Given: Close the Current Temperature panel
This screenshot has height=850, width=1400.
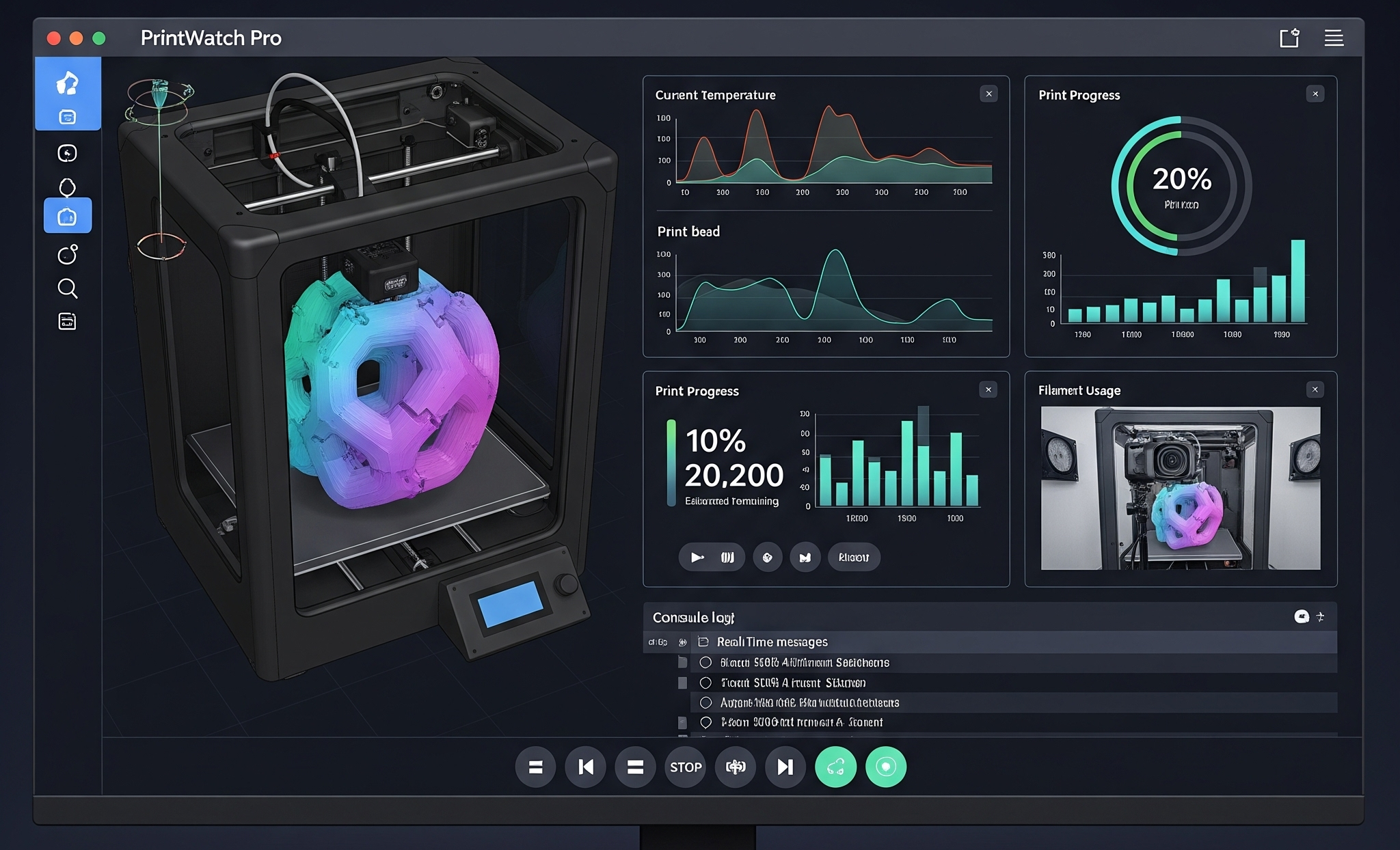Looking at the screenshot, I should [988, 94].
